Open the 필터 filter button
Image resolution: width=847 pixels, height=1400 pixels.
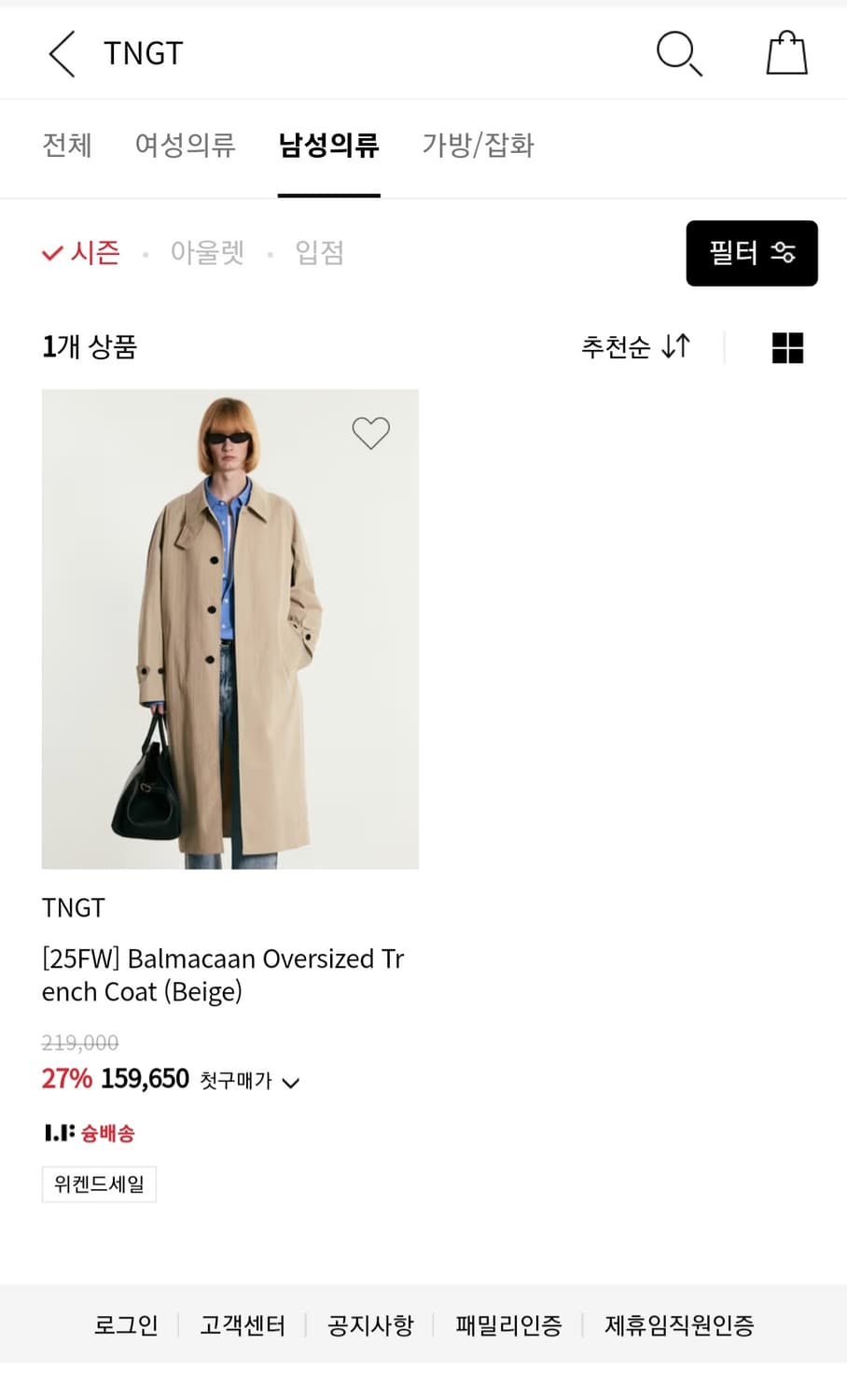[x=751, y=253]
